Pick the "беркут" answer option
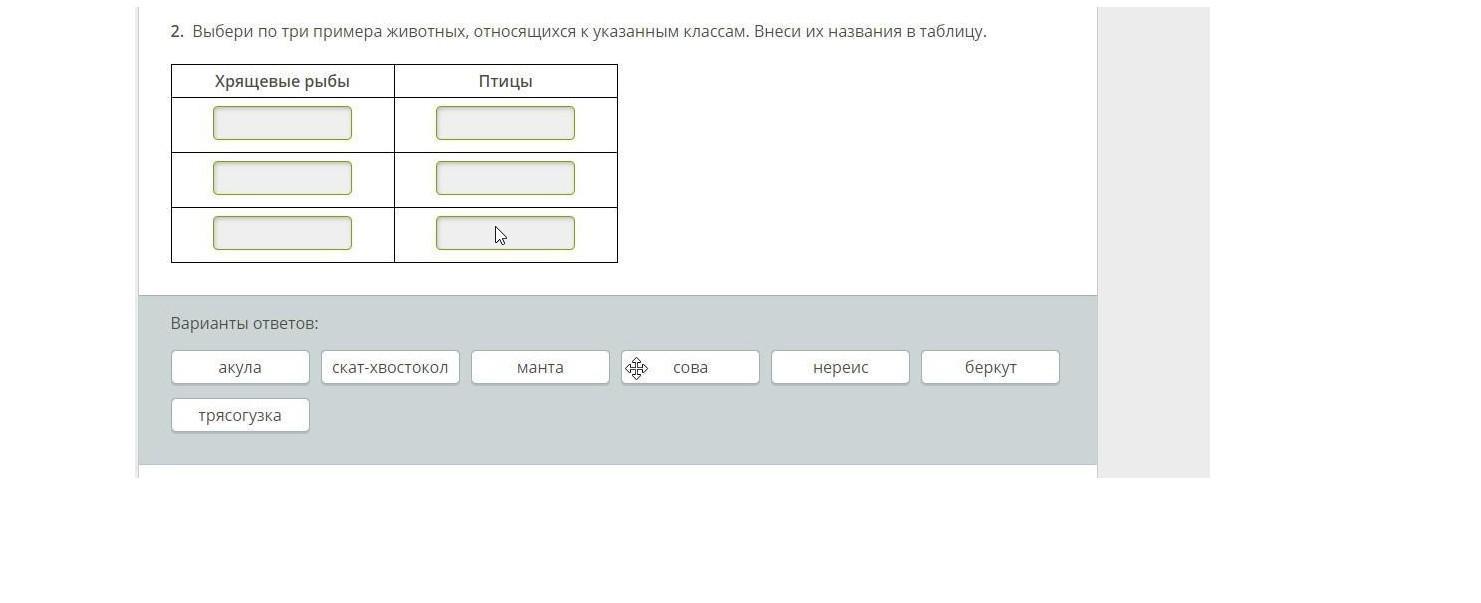1481x603 pixels. (x=990, y=367)
